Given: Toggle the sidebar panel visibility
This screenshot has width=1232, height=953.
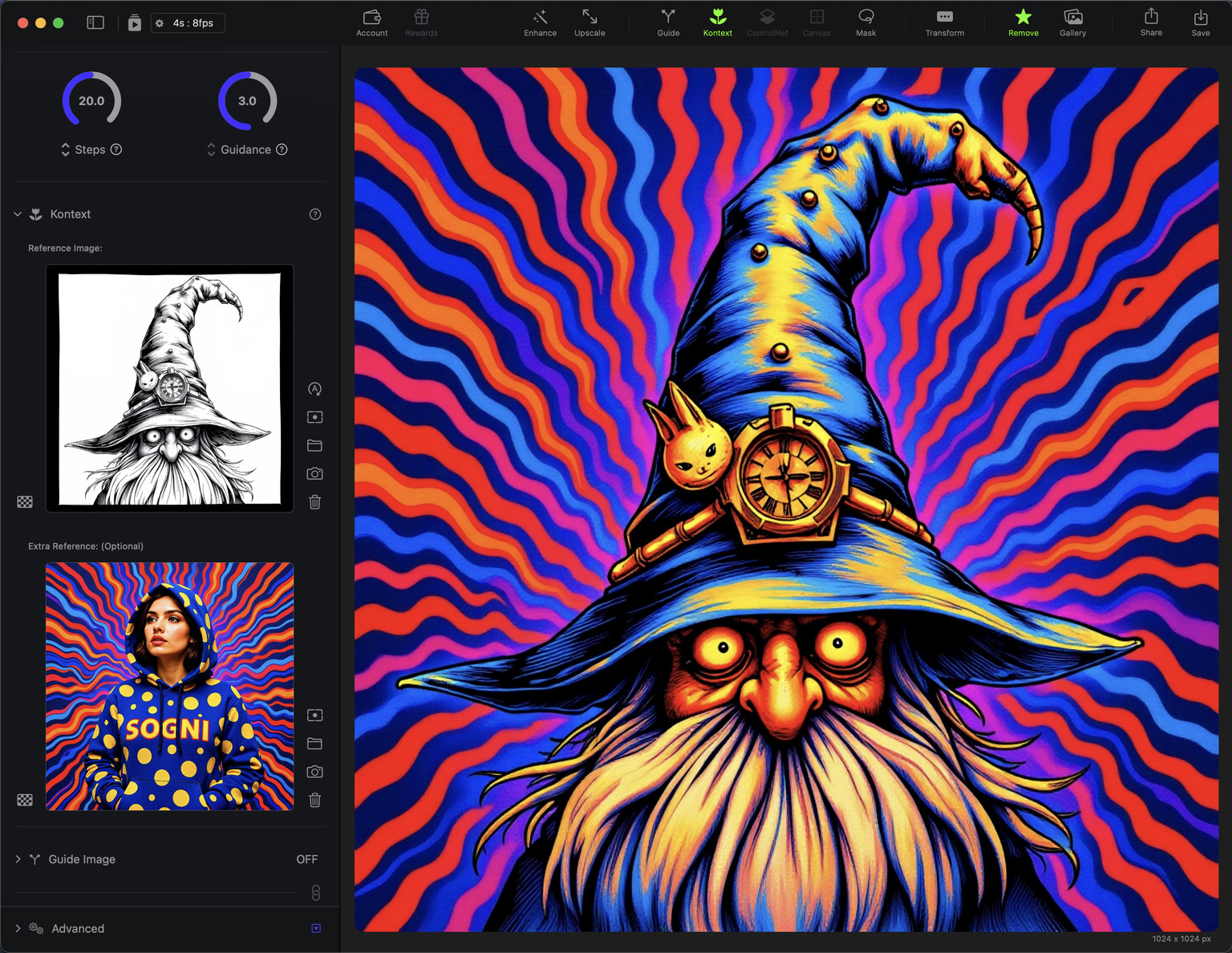Looking at the screenshot, I should click(x=95, y=23).
